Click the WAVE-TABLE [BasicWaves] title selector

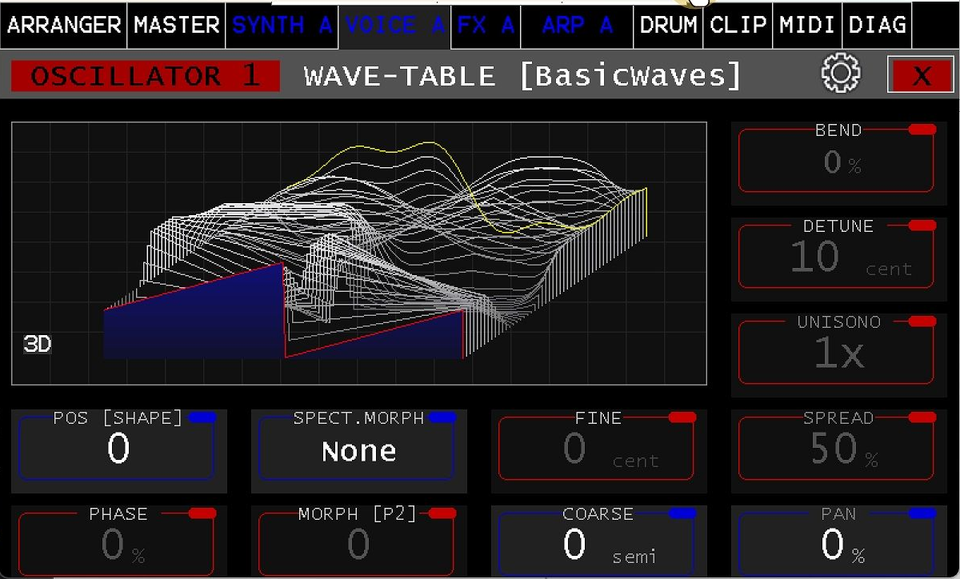tap(523, 76)
